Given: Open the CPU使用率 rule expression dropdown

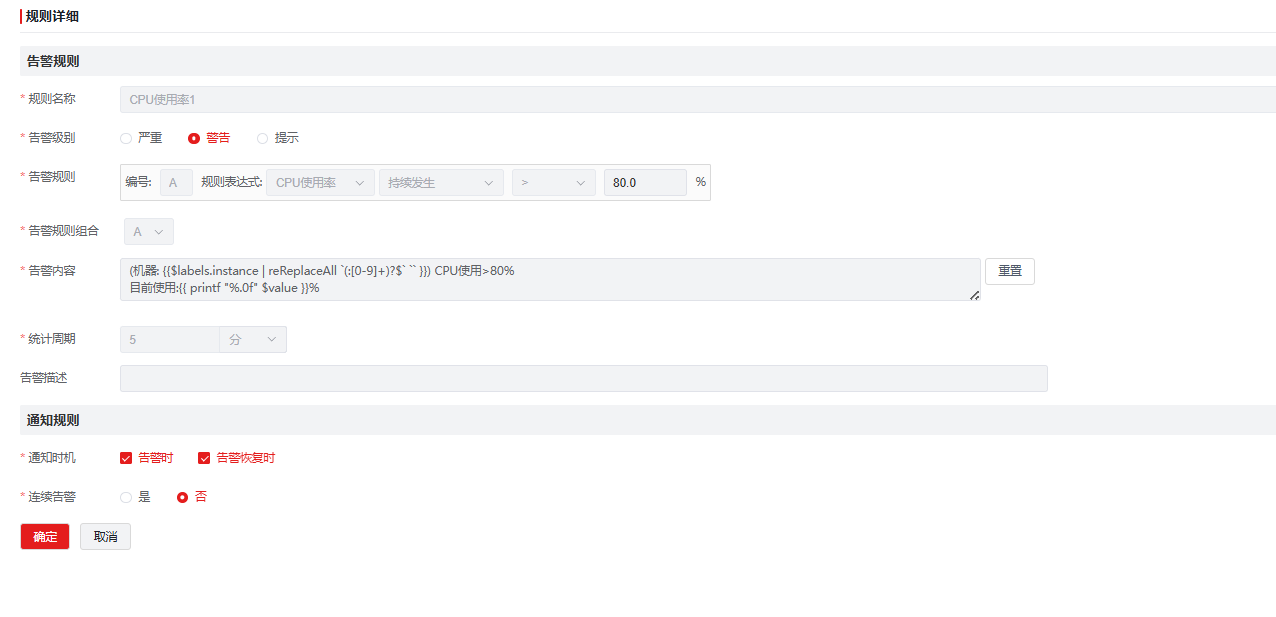Looking at the screenshot, I should point(320,183).
